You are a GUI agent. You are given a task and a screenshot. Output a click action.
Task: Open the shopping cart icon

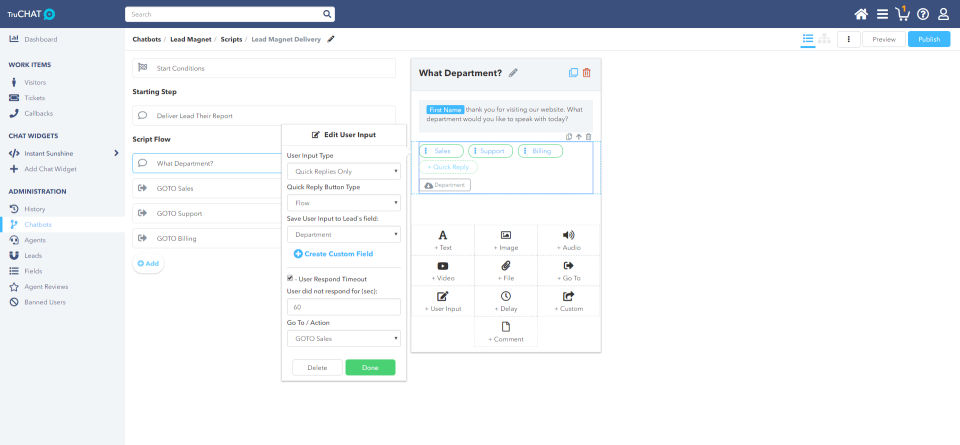coord(902,13)
